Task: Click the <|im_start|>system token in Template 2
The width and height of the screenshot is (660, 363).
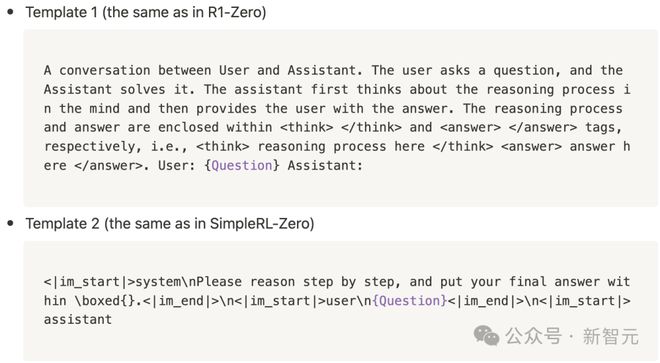Action: [112, 282]
